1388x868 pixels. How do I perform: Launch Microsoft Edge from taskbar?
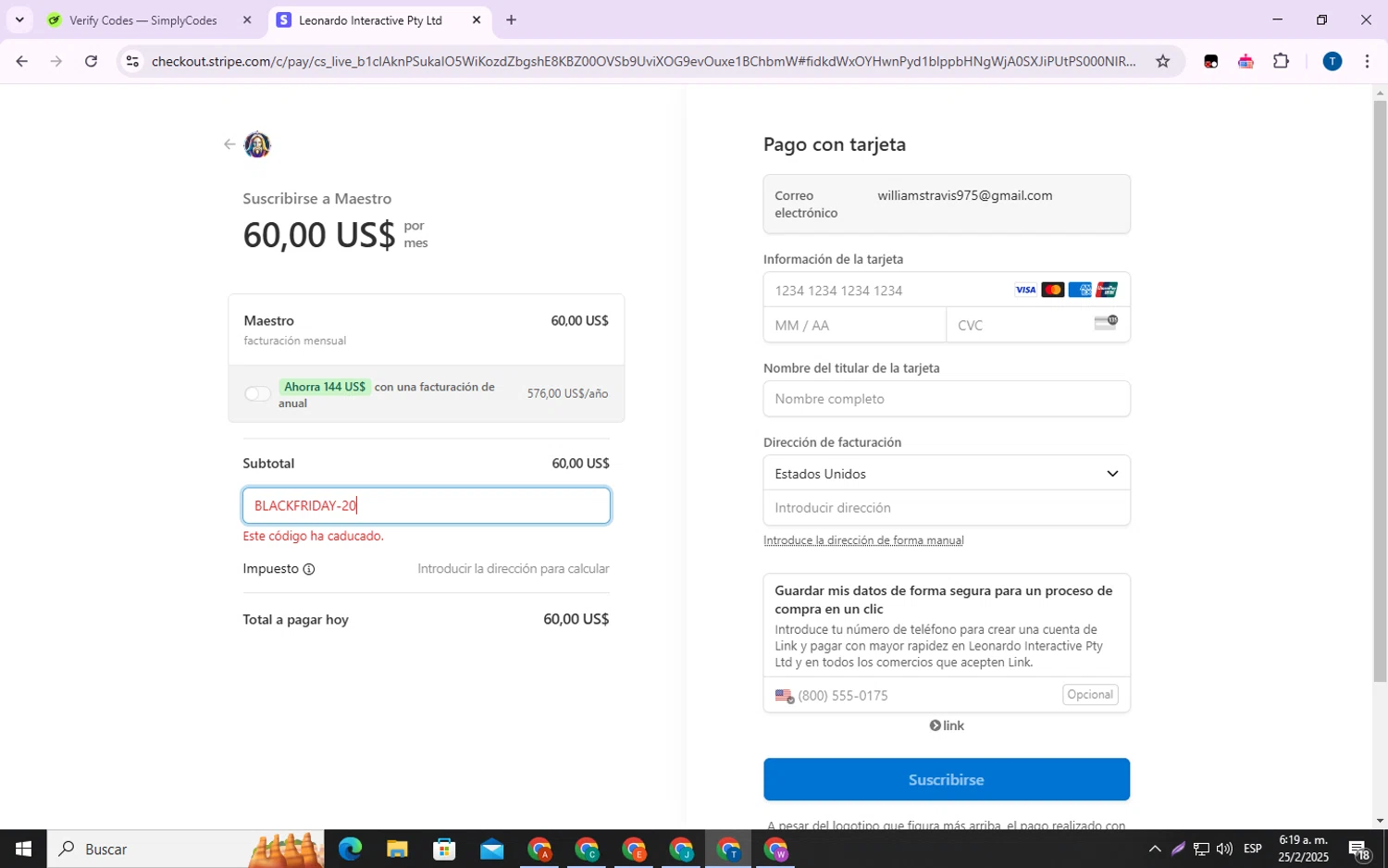coord(350,849)
